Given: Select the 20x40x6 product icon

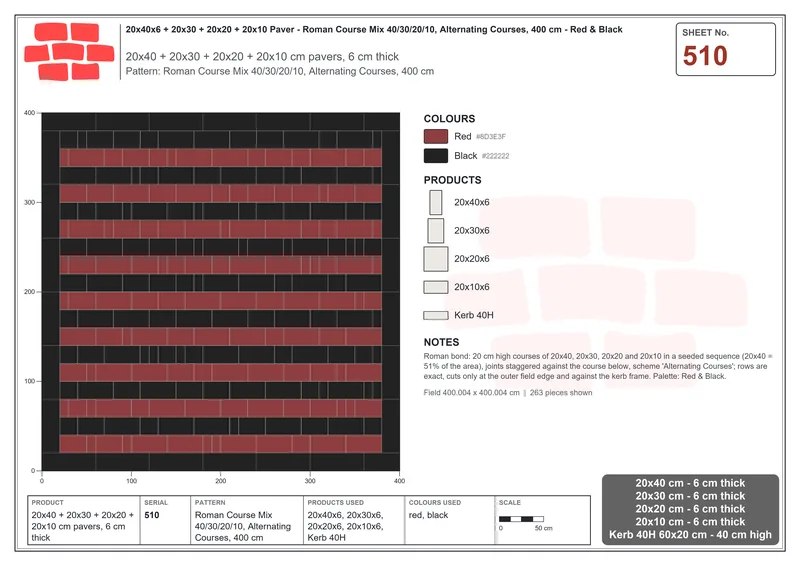Looking at the screenshot, I should pos(436,203).
